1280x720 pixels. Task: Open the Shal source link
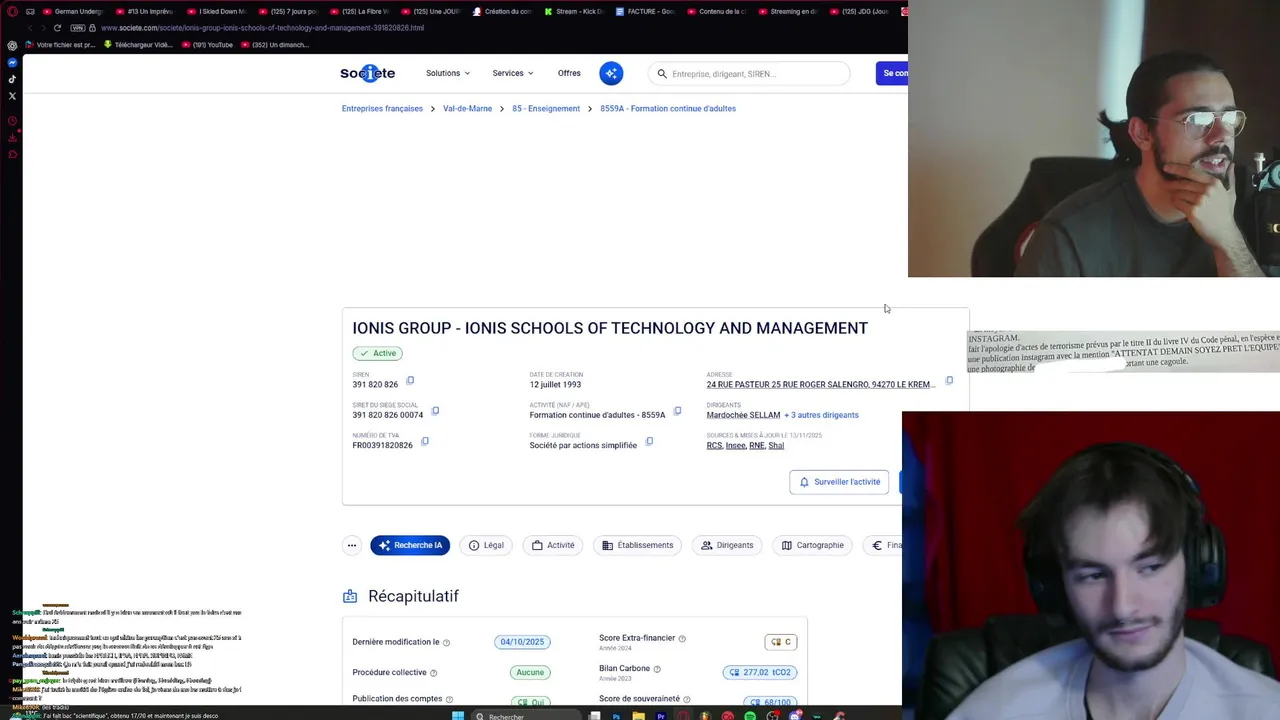pos(776,445)
